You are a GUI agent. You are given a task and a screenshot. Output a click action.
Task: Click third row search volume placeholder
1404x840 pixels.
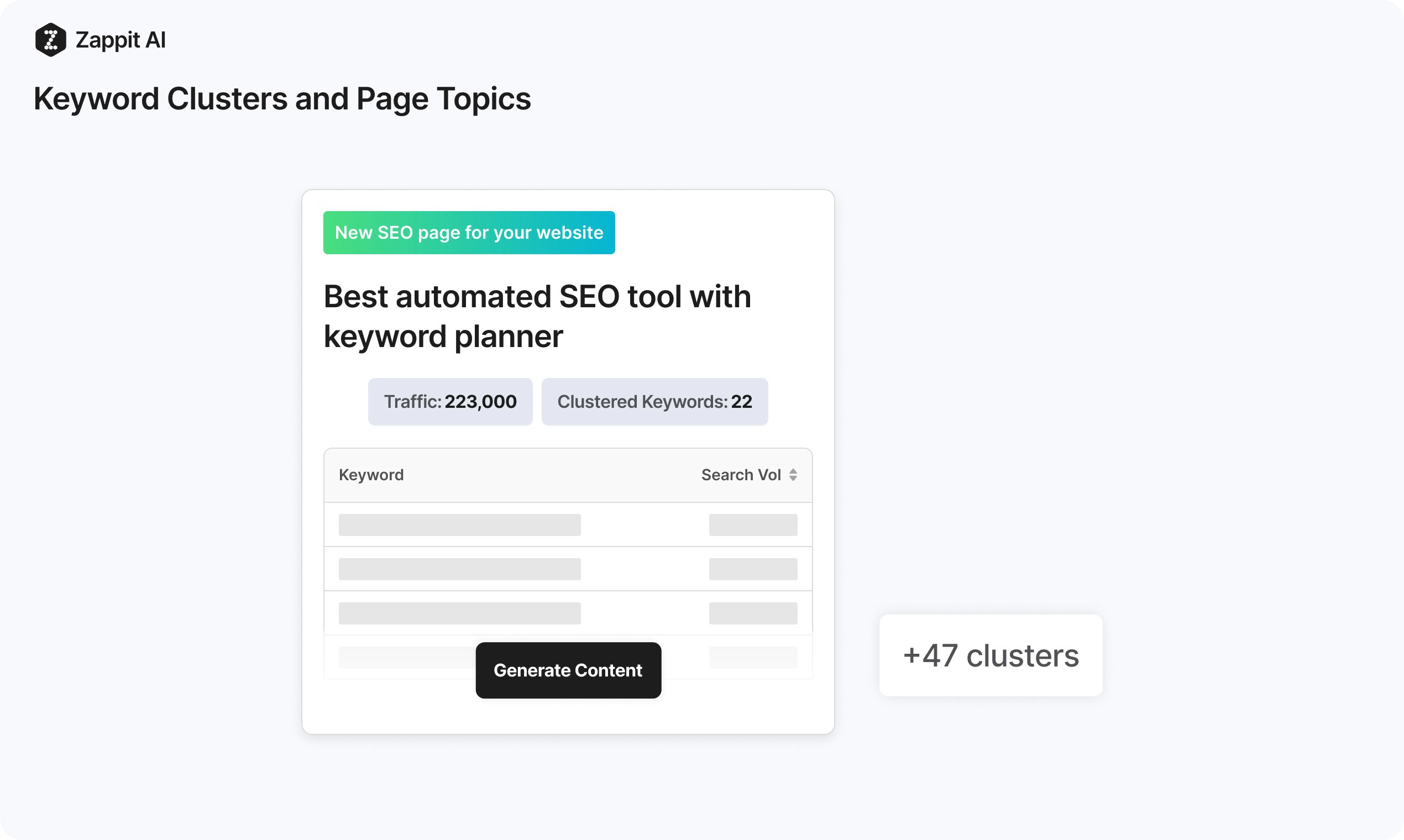point(752,613)
